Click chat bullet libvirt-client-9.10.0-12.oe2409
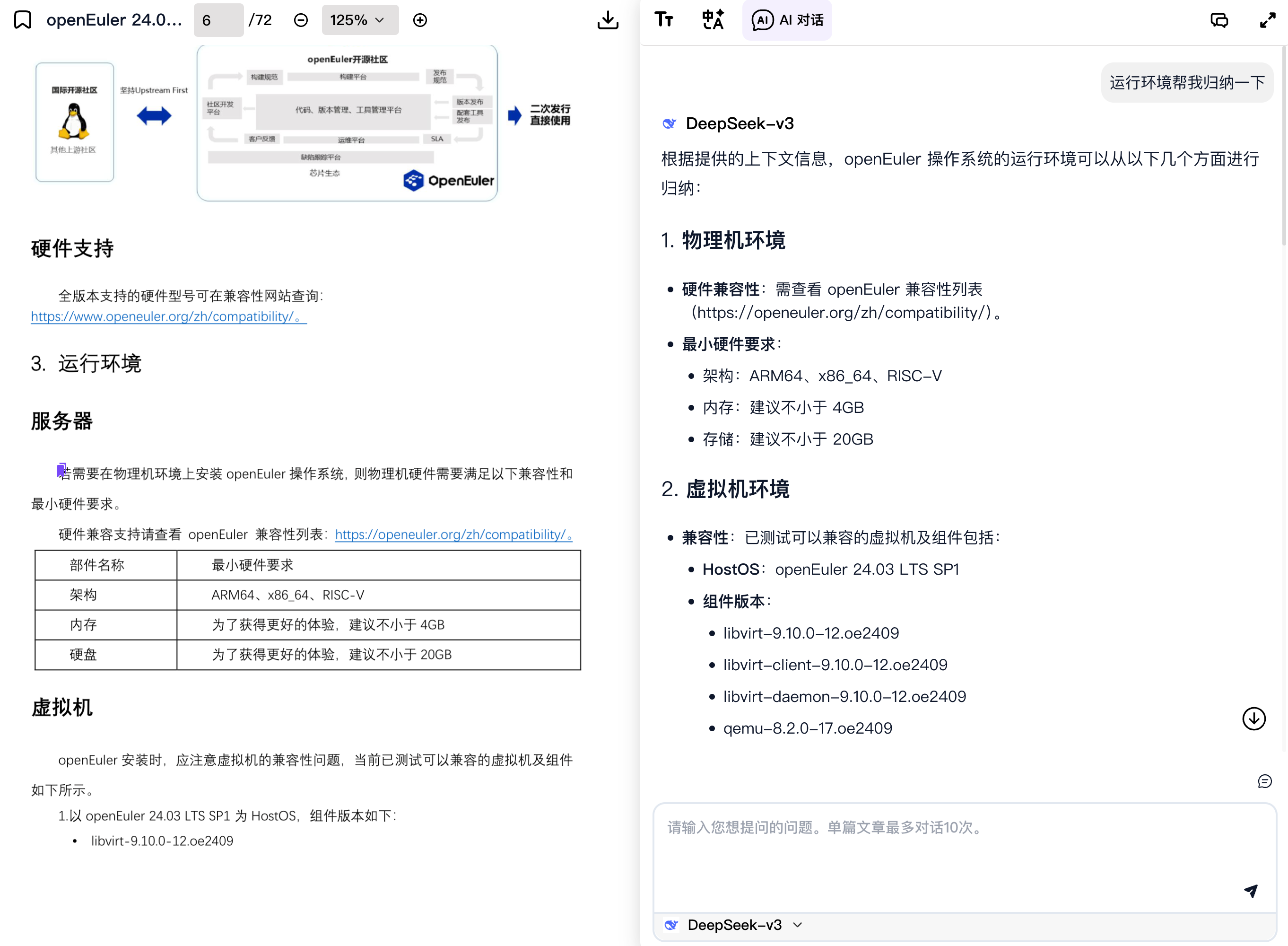The height and width of the screenshot is (946, 1288). pyautogui.click(x=835, y=665)
